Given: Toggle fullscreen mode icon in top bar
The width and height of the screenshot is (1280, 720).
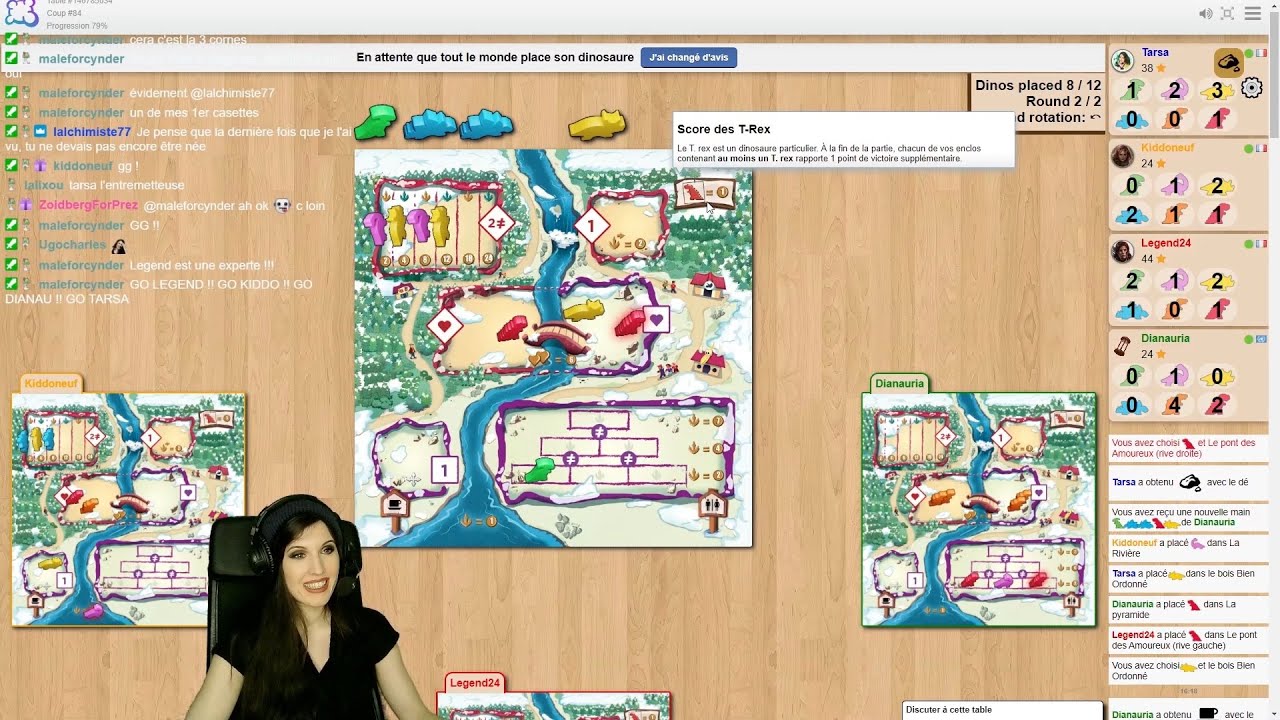Looking at the screenshot, I should pos(1227,13).
